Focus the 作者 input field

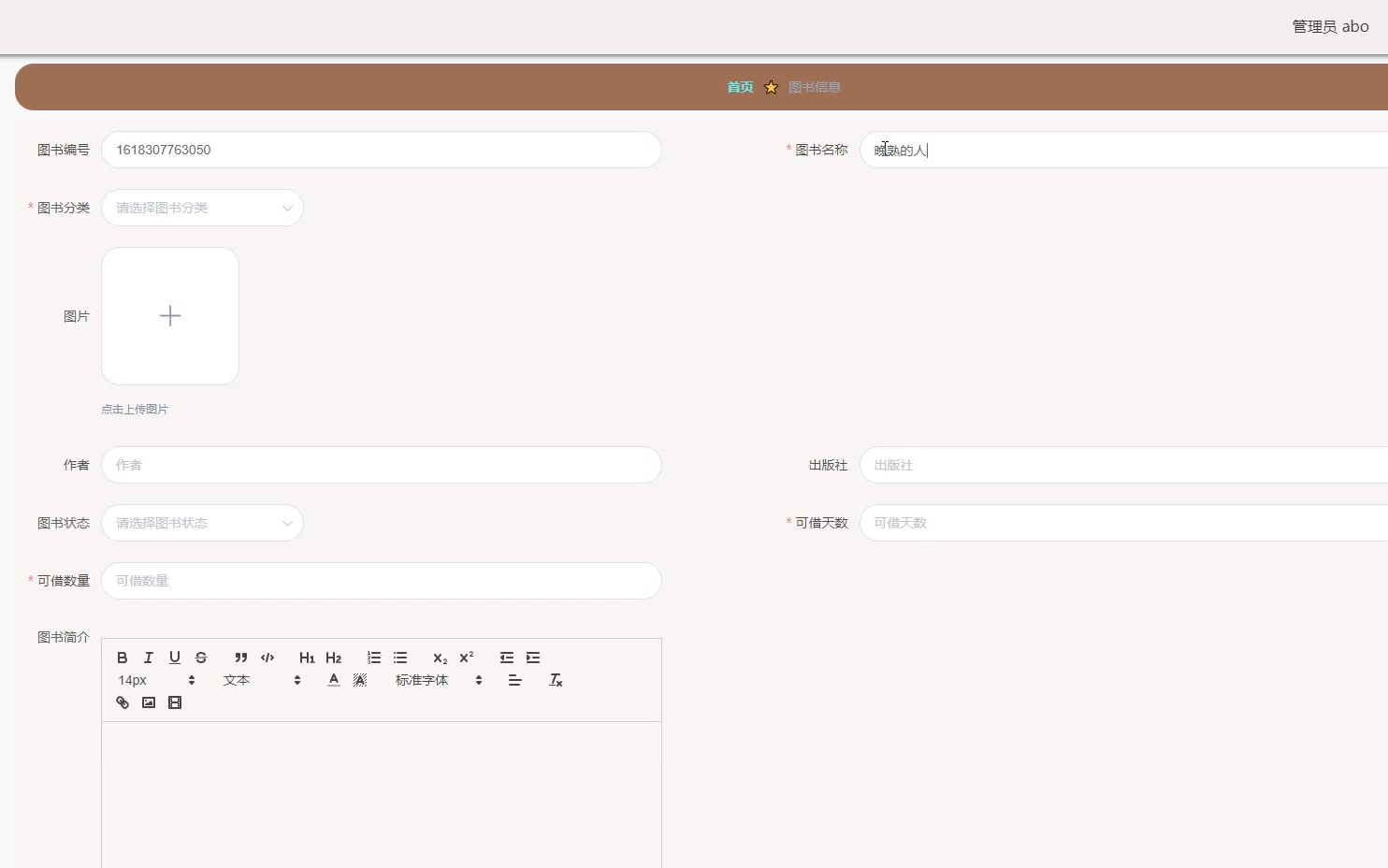click(382, 465)
